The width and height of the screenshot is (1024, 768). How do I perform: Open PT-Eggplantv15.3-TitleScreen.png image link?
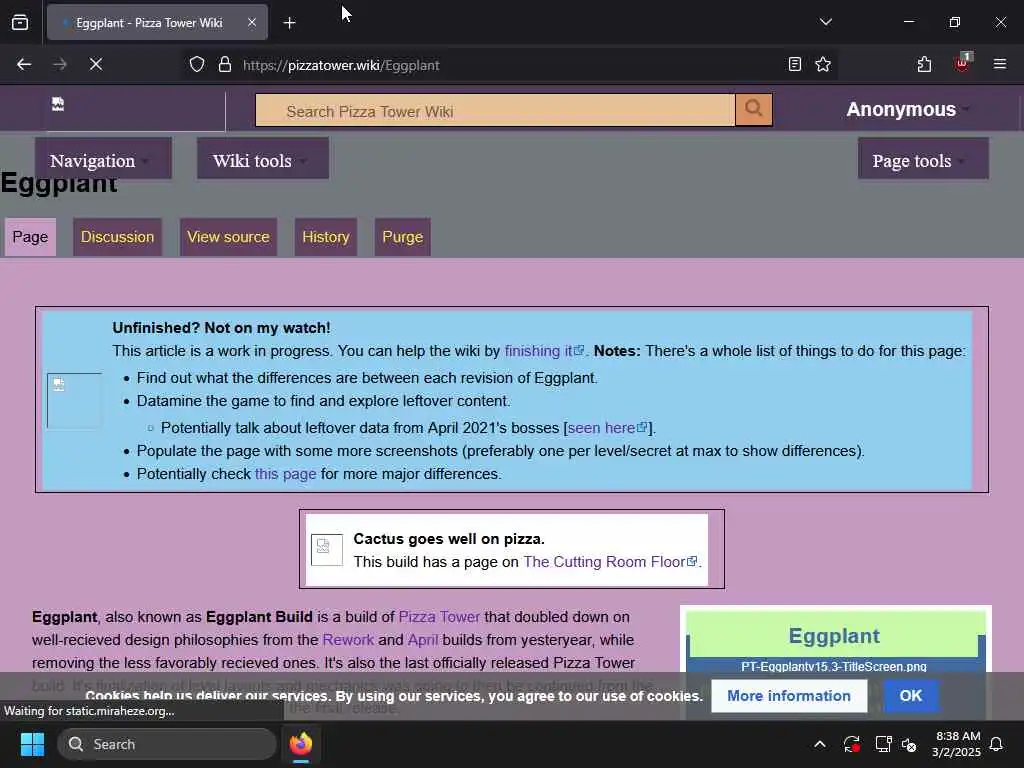pos(834,666)
